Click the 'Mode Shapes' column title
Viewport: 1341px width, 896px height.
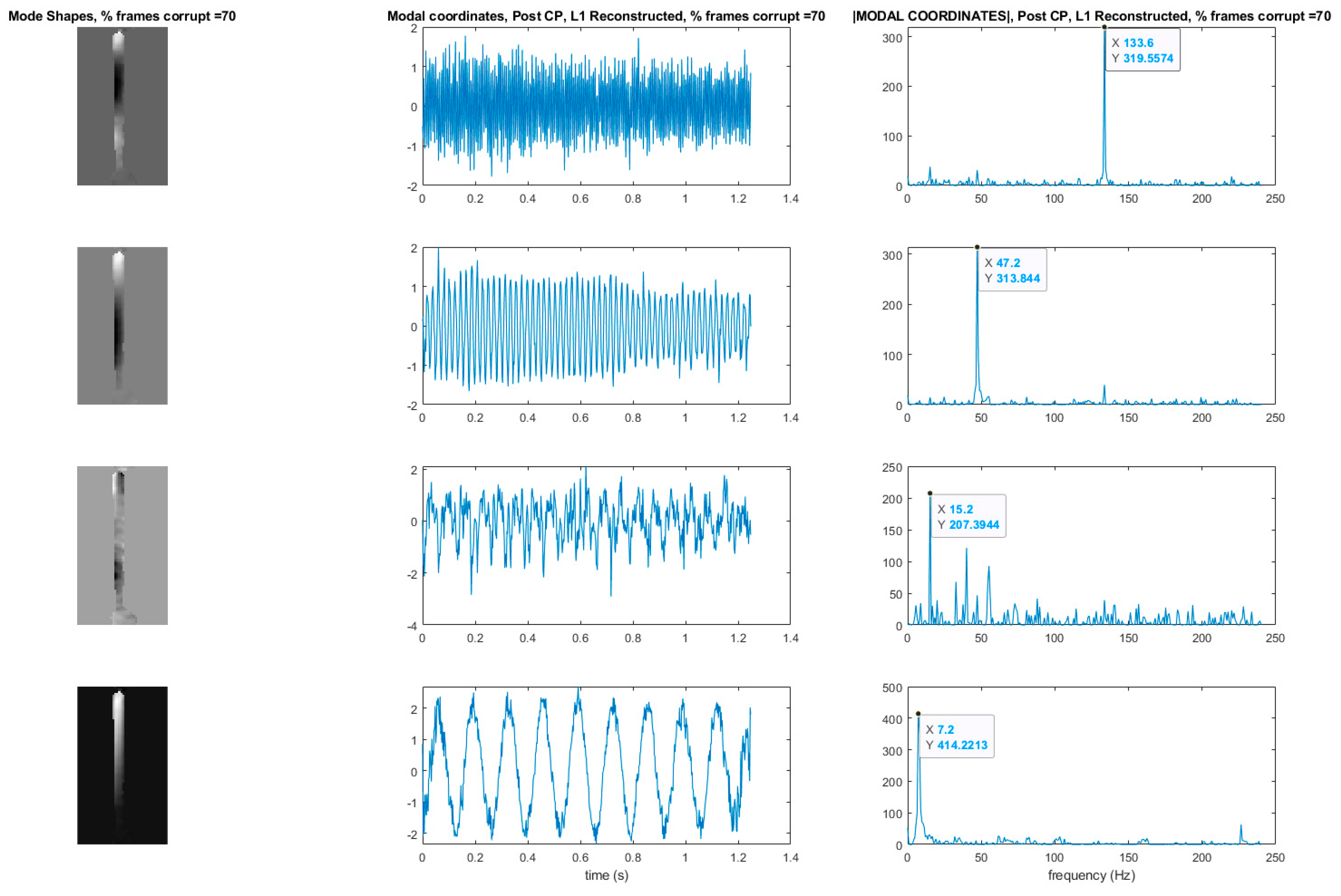(122, 16)
